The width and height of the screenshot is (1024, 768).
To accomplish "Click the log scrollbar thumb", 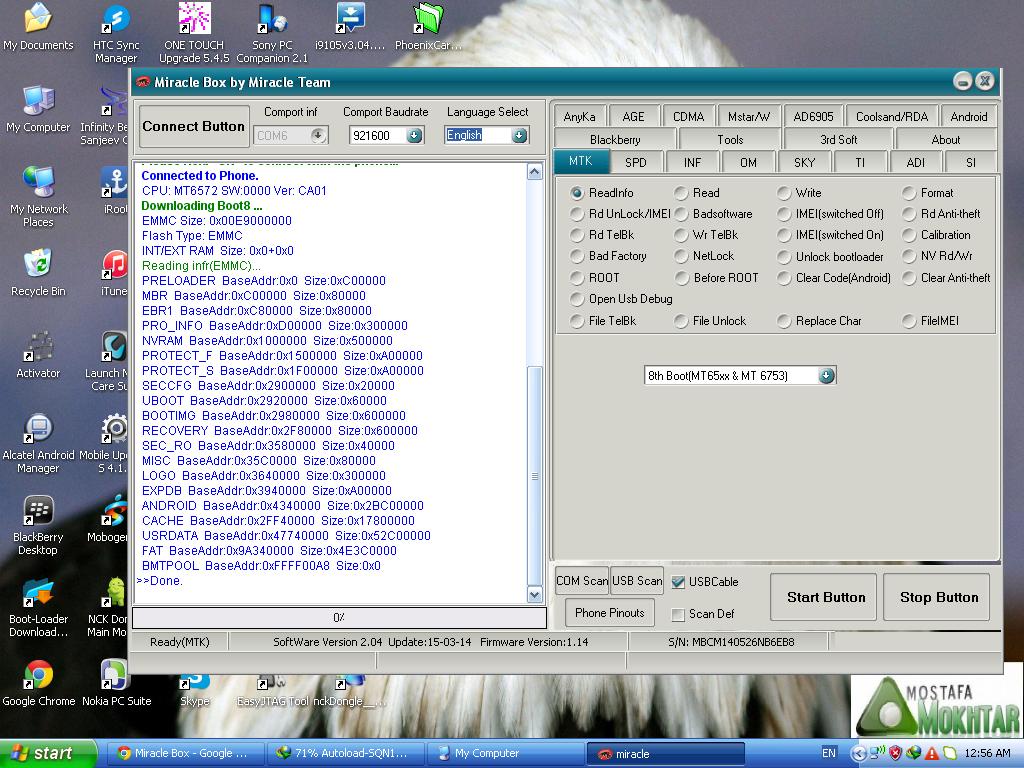I will (535, 475).
